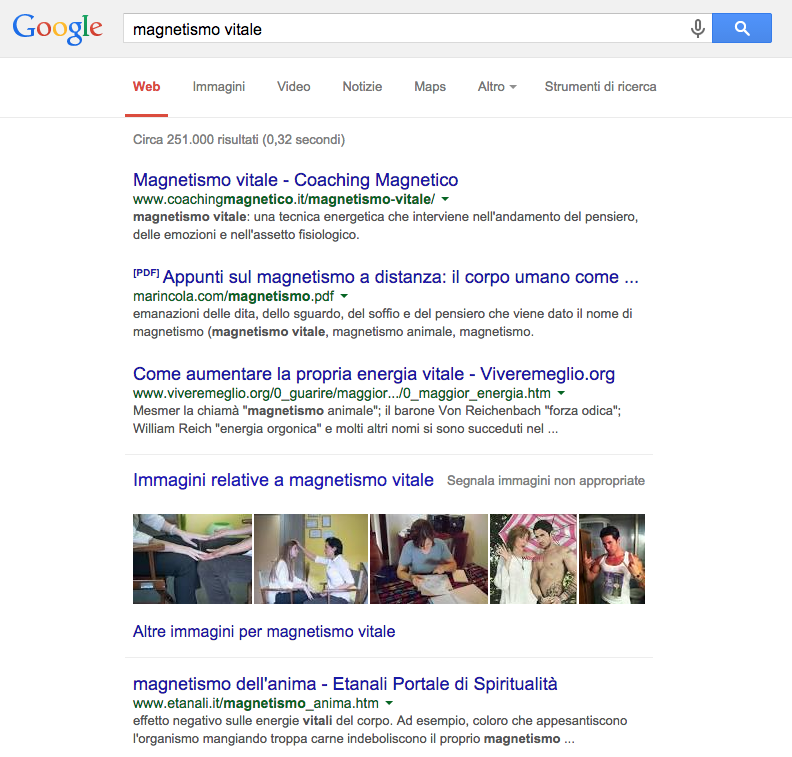
Task: Expand arrow next to etanali.it URL
Action: click(389, 703)
